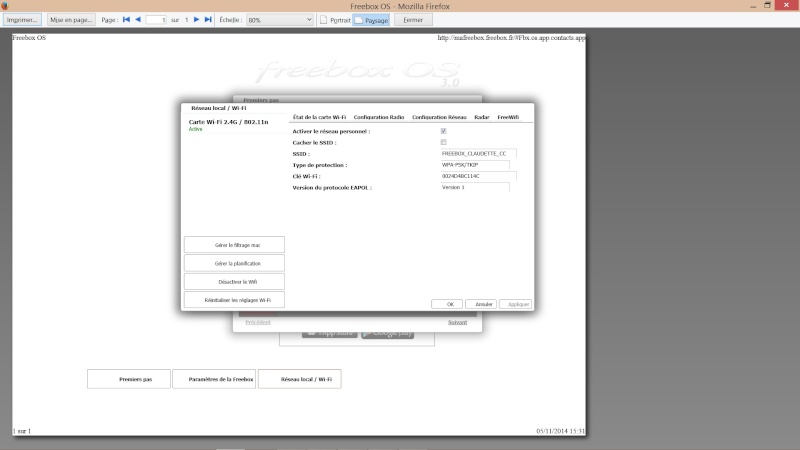The height and width of the screenshot is (450, 800).
Task: Switch to Radar tab
Action: [482, 117]
